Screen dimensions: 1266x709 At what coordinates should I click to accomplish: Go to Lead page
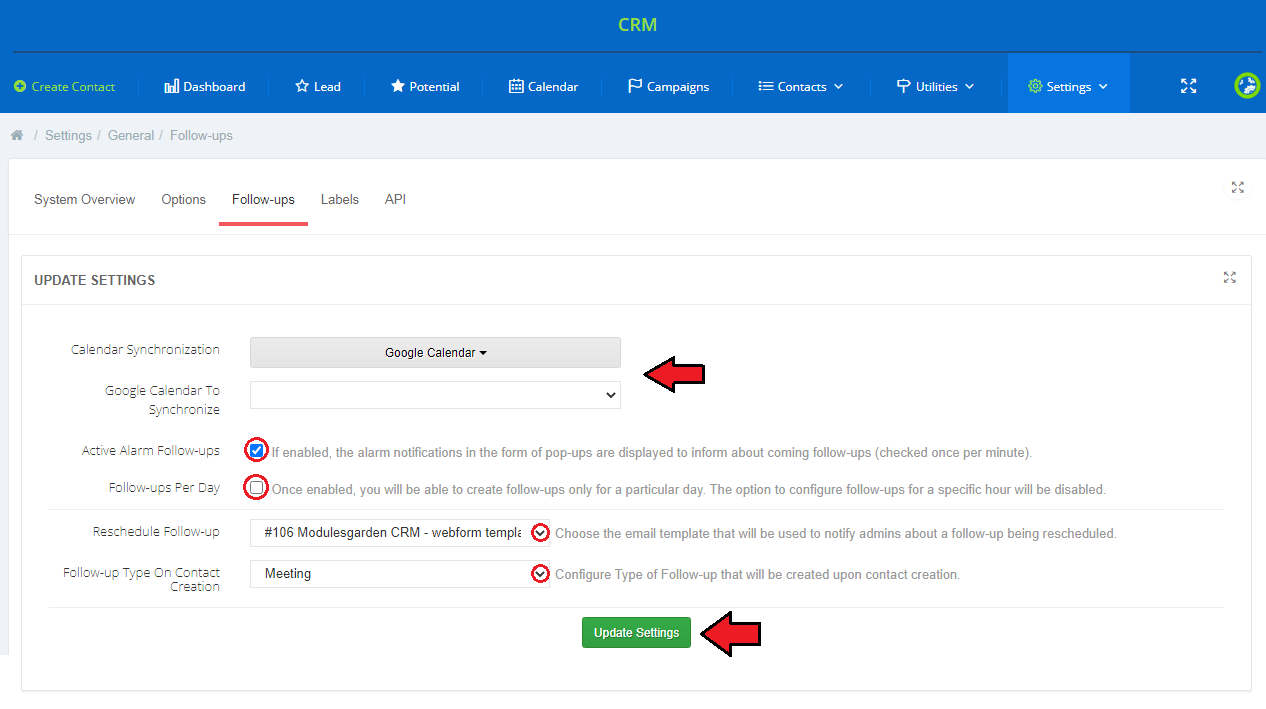point(318,87)
